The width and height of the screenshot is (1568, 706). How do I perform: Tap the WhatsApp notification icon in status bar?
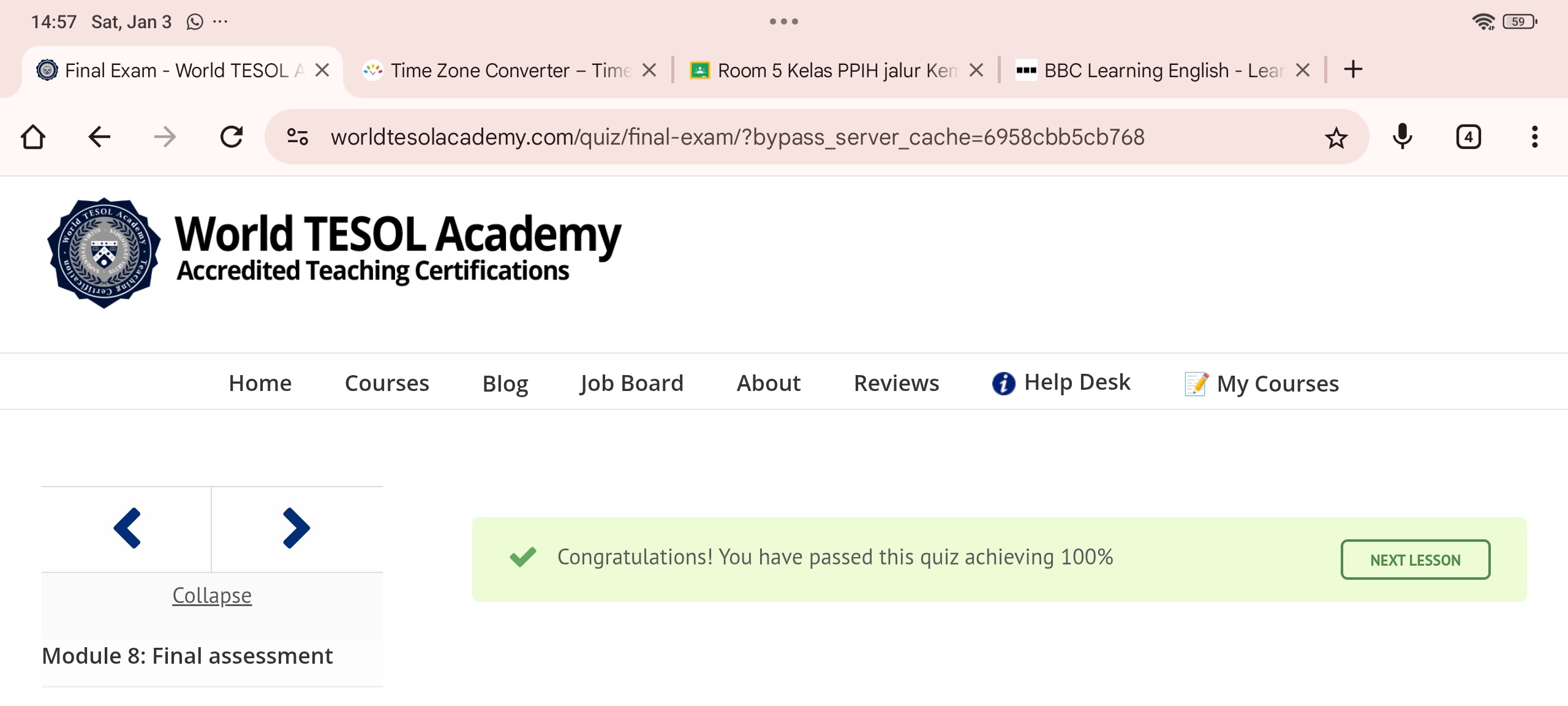point(195,22)
